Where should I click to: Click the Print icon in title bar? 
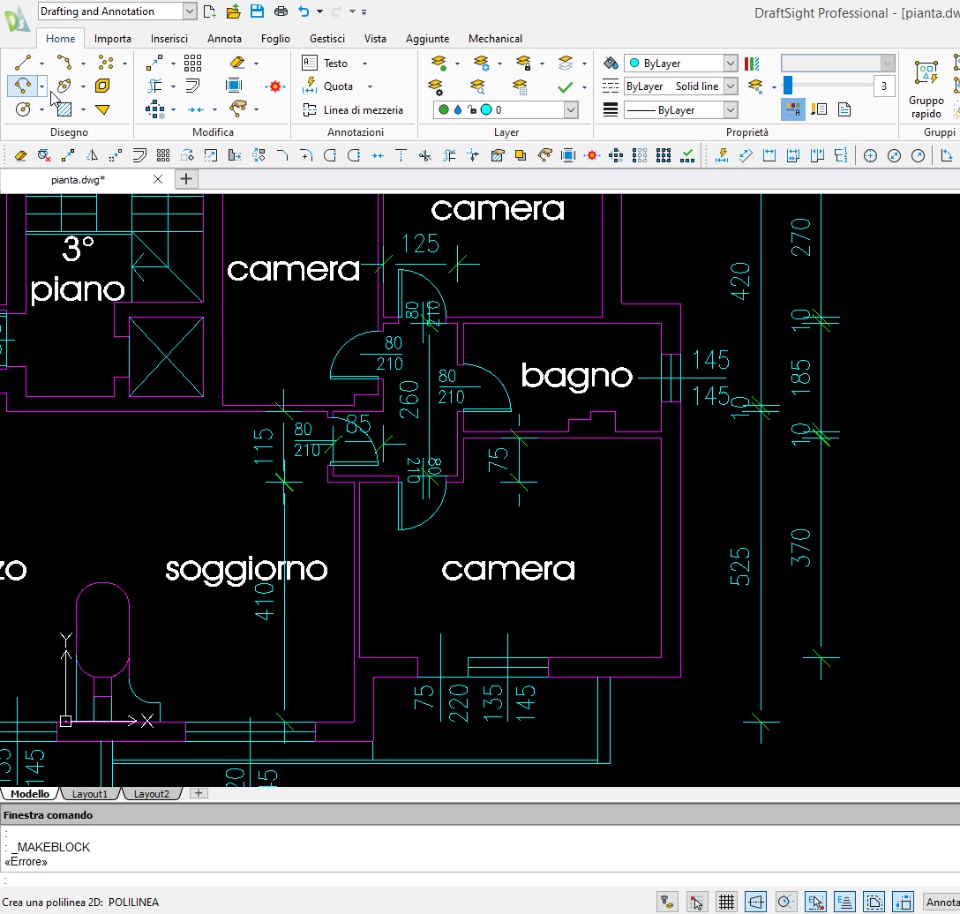281,12
